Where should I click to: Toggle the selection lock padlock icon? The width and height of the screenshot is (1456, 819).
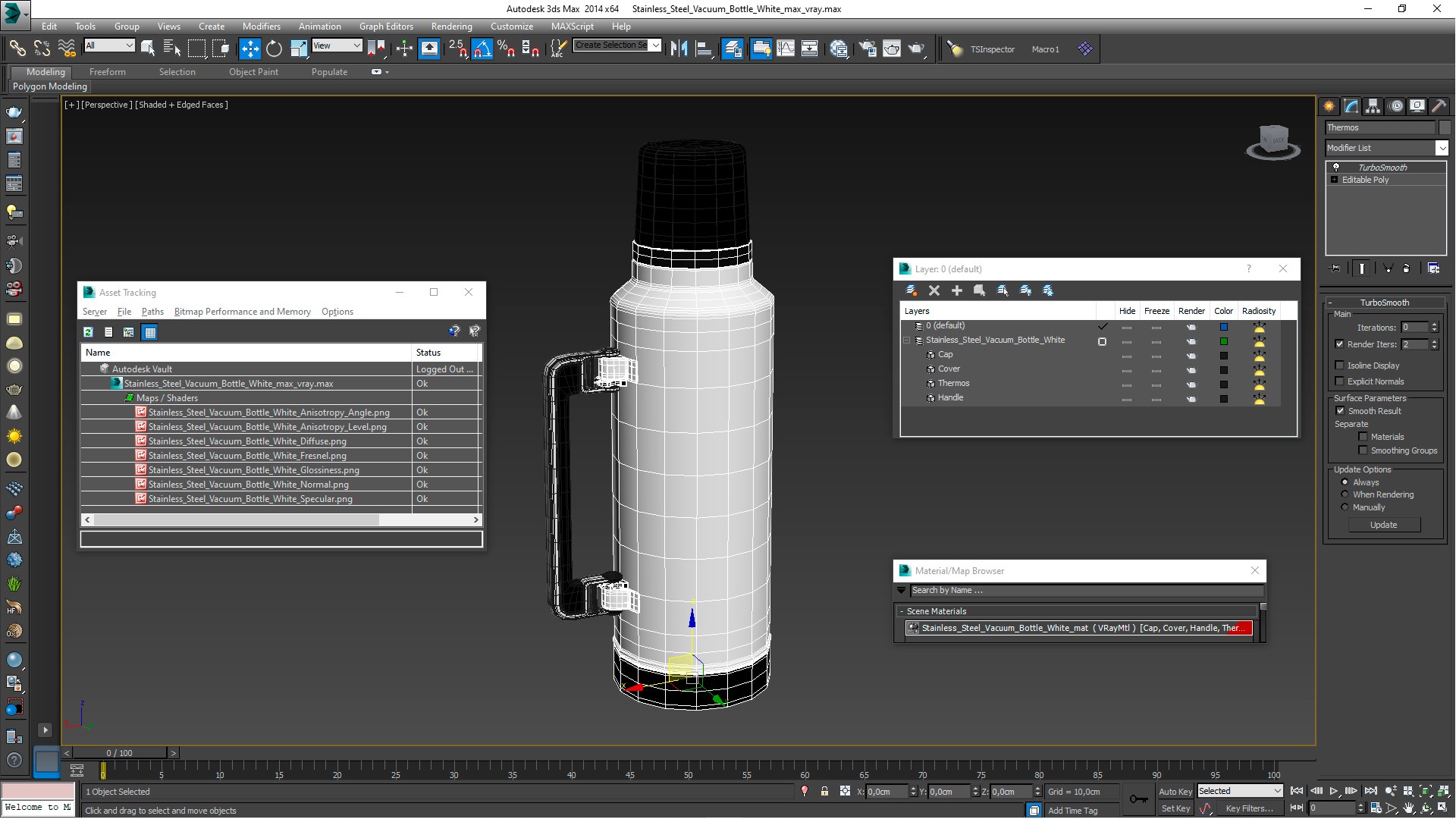point(824,792)
